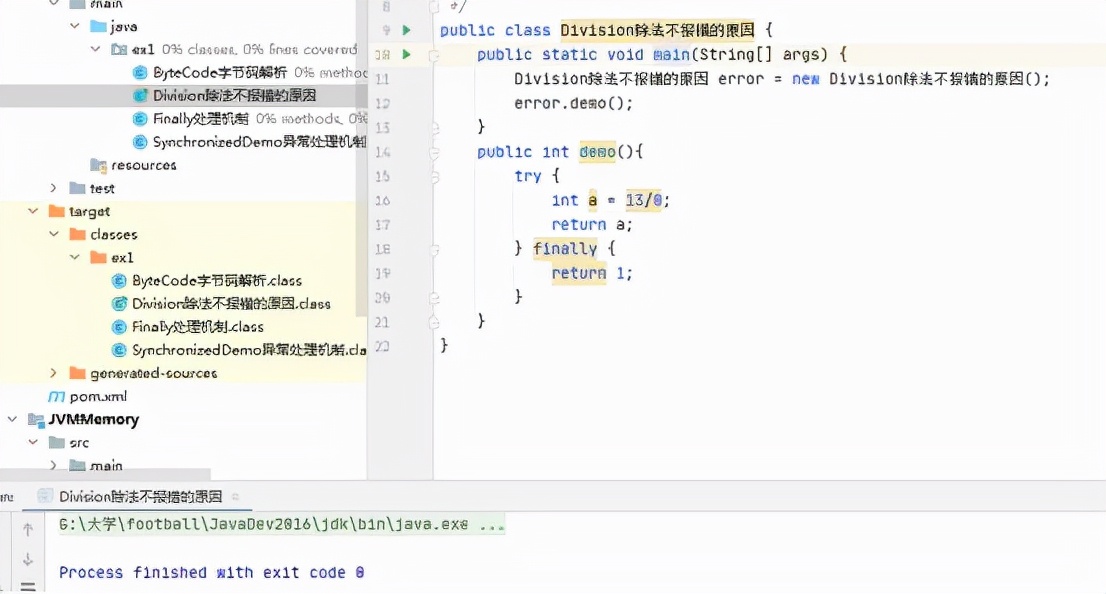
Task: Click the run gutter arrow beside the main method
Action: (406, 55)
